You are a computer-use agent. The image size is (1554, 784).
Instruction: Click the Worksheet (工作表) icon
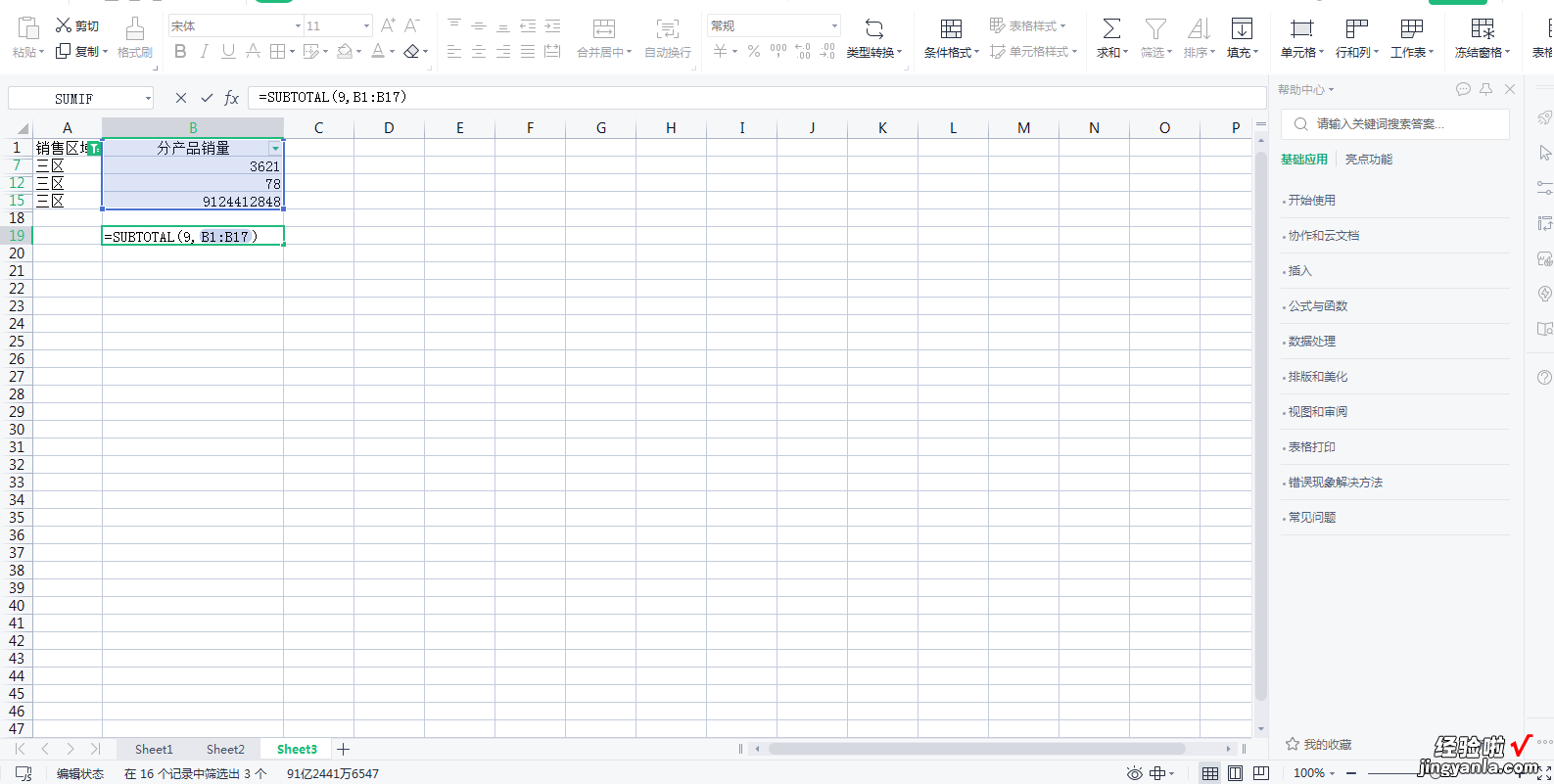click(x=1411, y=28)
